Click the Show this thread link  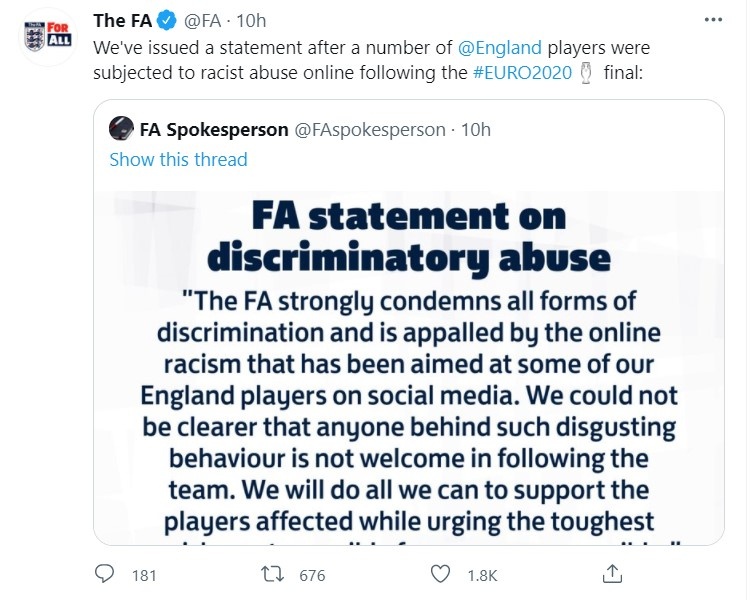[x=178, y=159]
